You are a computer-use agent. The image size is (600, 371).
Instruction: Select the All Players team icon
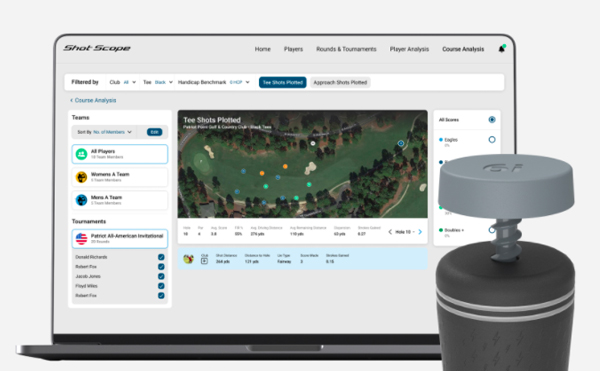point(81,154)
